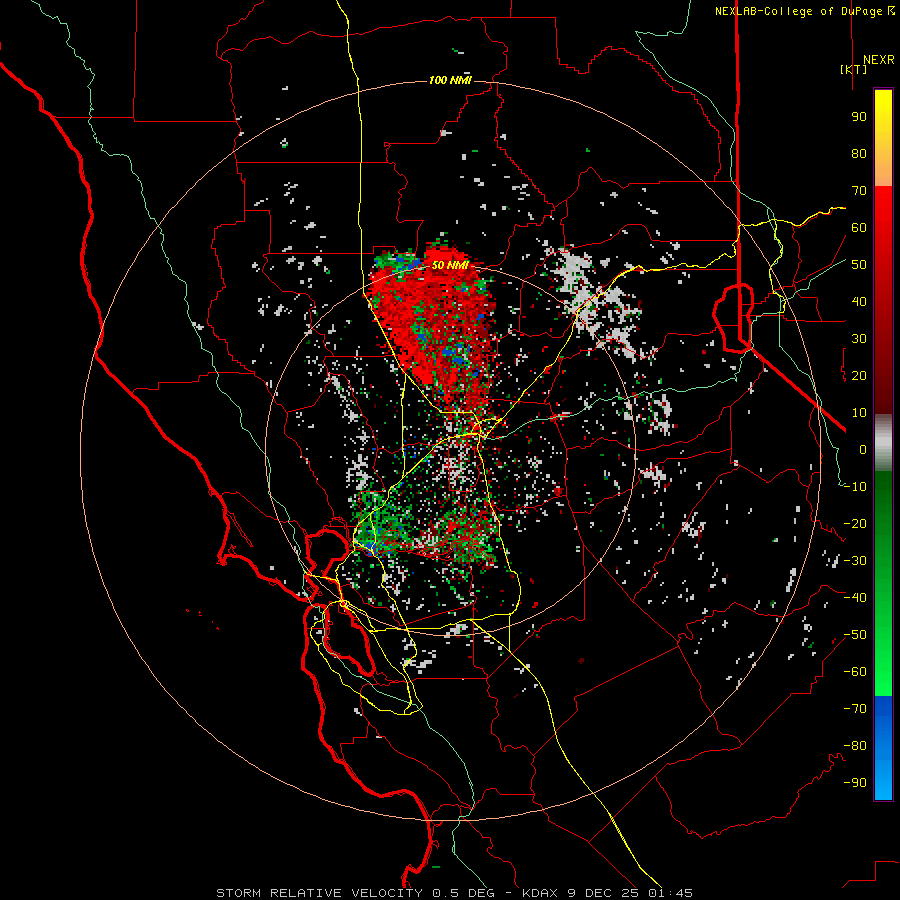Click the 30 knot legend value
This screenshot has height=900, width=900.
pyautogui.click(x=859, y=339)
